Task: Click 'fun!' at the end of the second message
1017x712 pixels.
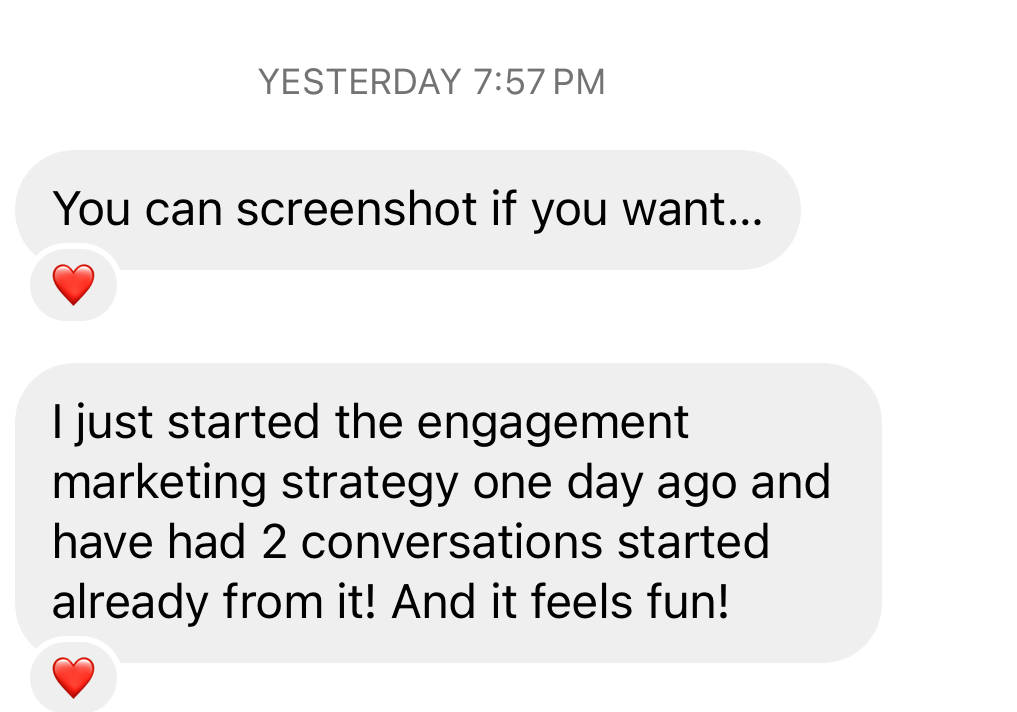Action: coord(688,601)
